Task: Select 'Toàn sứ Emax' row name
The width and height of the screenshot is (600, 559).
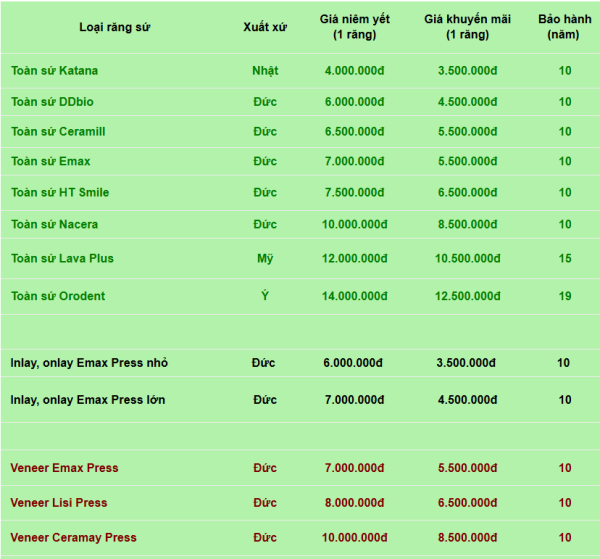Action: pyautogui.click(x=51, y=161)
